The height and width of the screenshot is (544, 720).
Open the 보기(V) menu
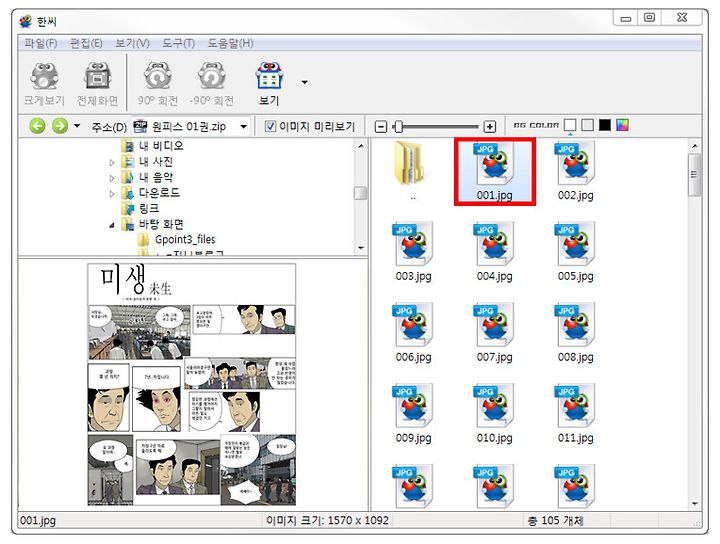coord(132,43)
